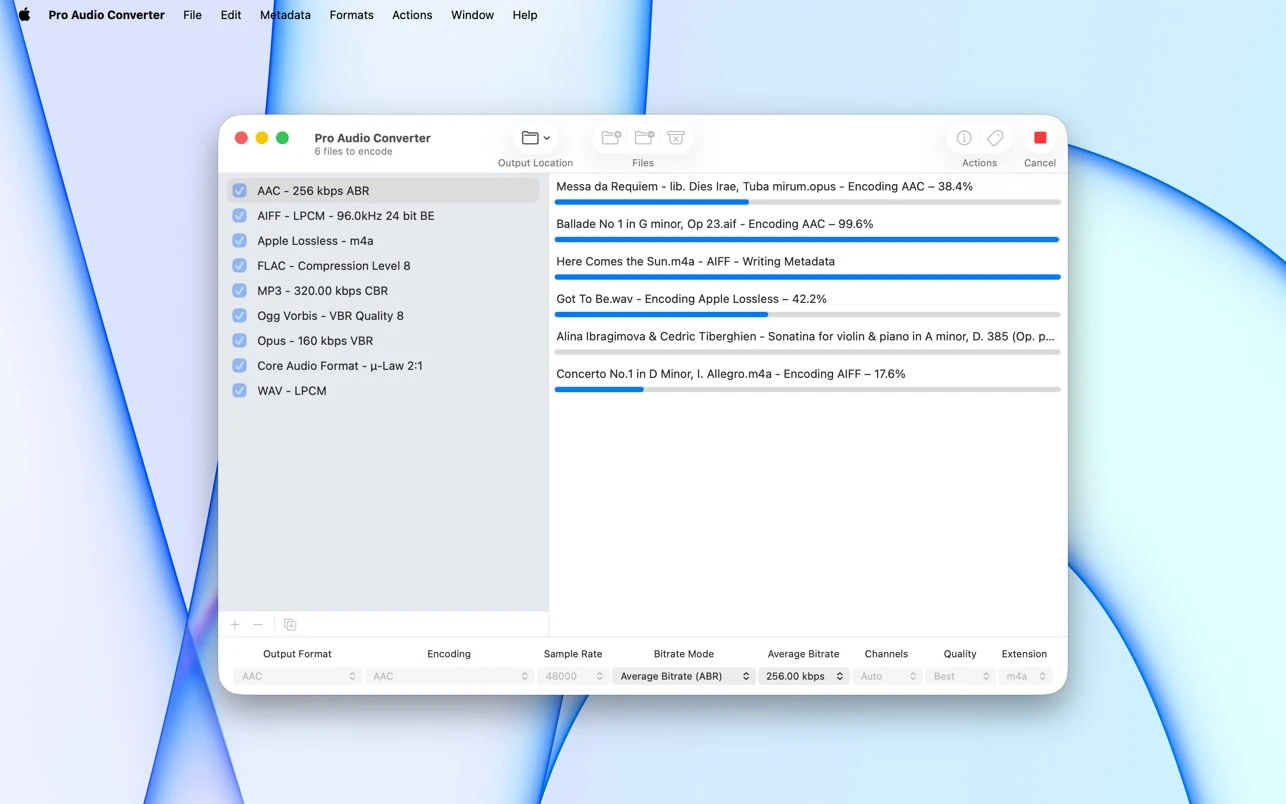
Task: Open the Quality Best dropdown
Action: click(960, 676)
